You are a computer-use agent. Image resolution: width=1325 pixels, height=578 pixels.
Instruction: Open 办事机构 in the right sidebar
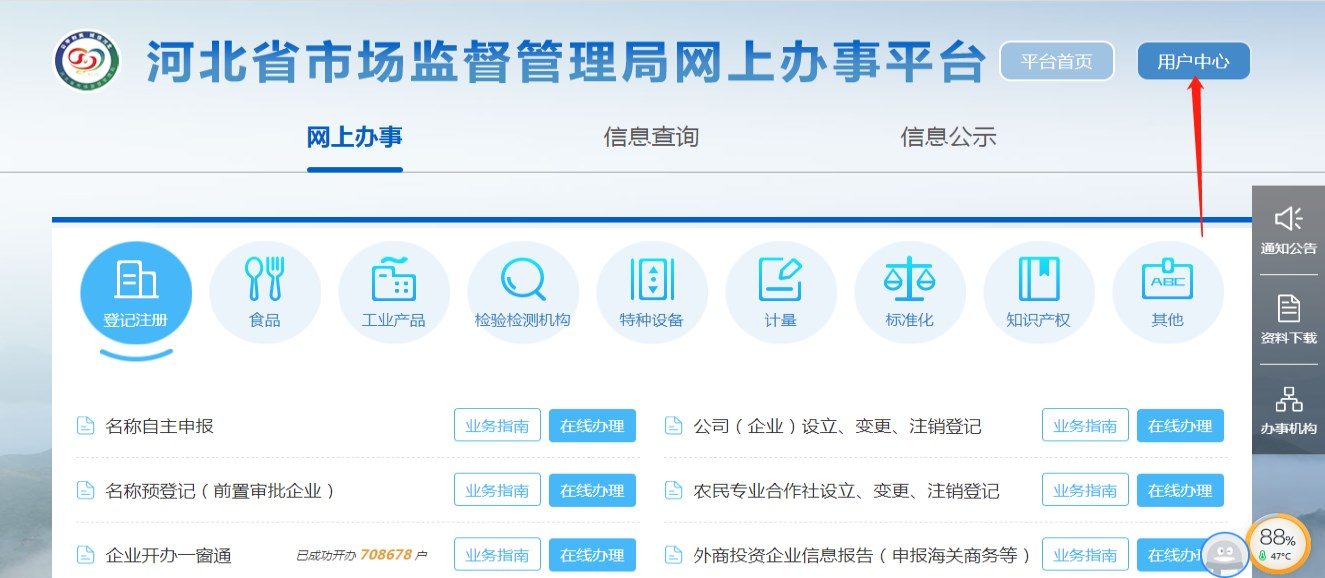pyautogui.click(x=1288, y=410)
